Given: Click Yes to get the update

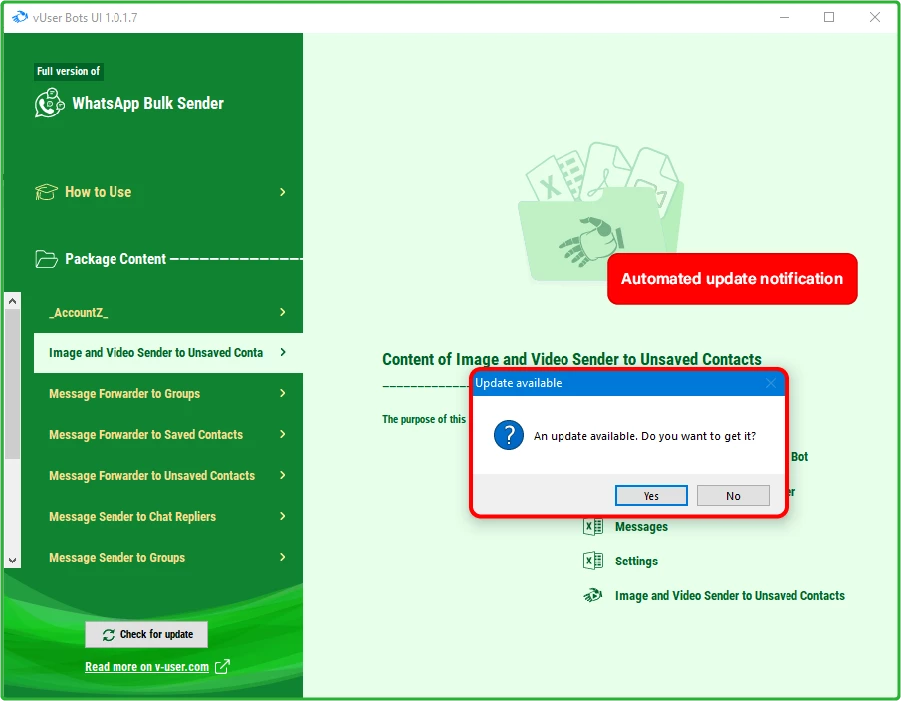Looking at the screenshot, I should coord(651,495).
